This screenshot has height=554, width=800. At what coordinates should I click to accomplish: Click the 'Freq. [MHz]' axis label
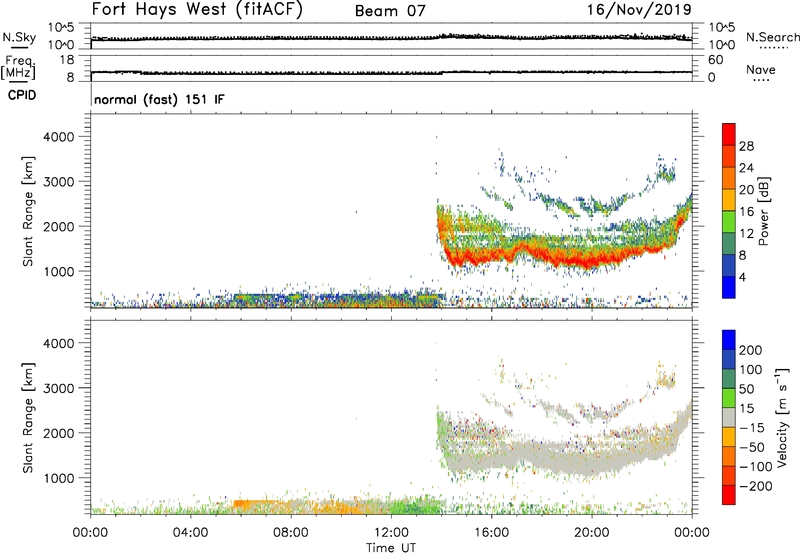pyautogui.click(x=18, y=67)
